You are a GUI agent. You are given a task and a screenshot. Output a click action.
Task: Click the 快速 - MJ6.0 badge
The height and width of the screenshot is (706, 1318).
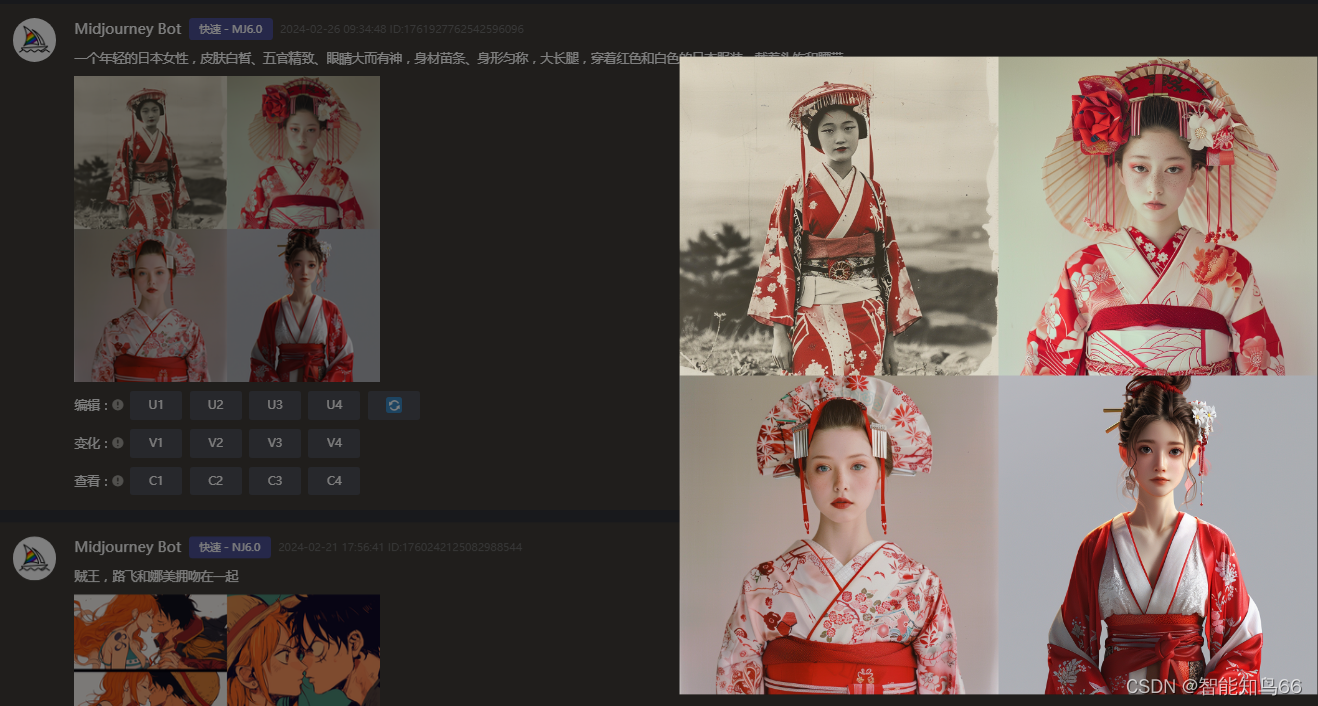231,29
